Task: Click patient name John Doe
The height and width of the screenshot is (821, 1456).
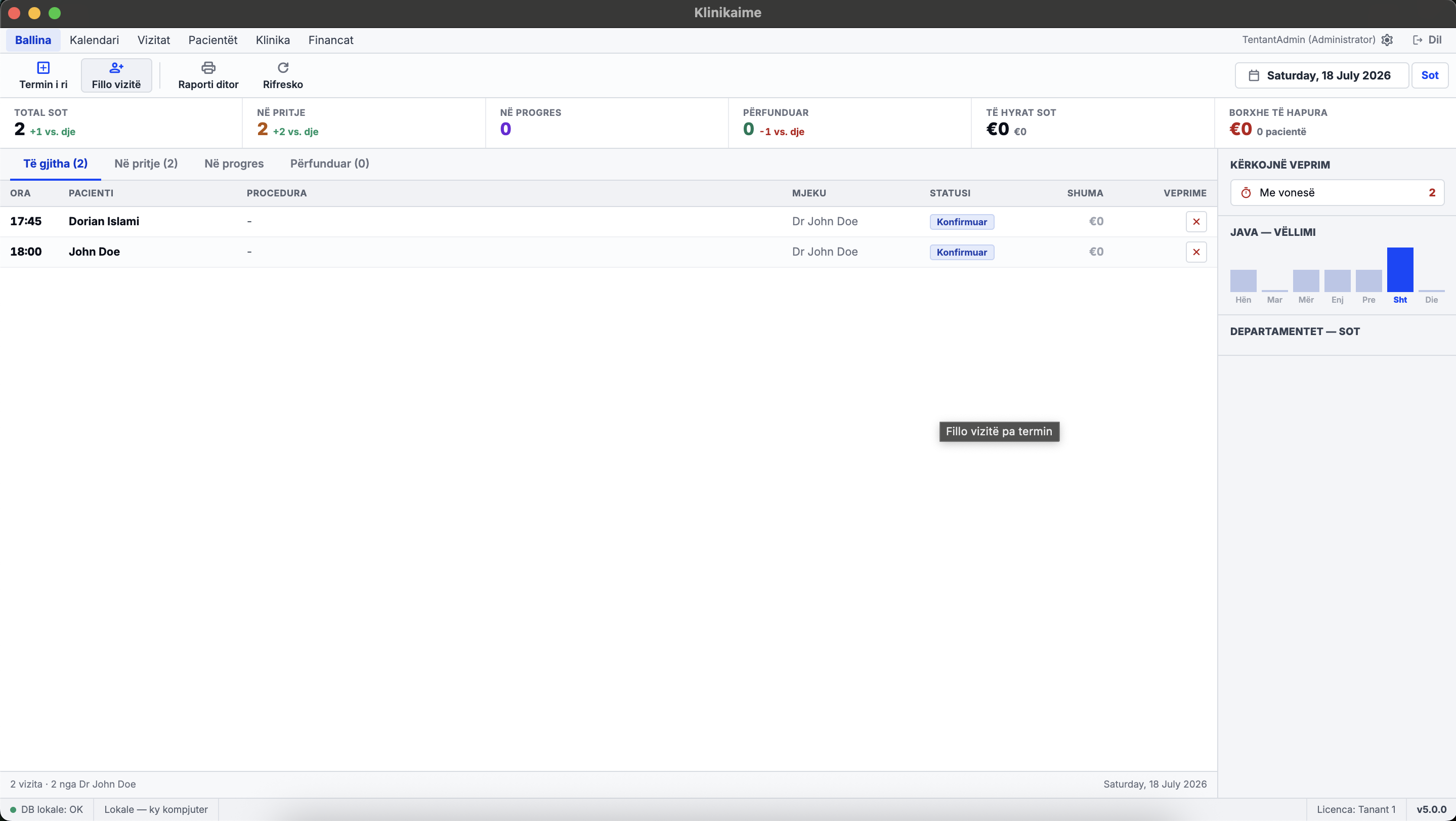Action: (x=95, y=252)
